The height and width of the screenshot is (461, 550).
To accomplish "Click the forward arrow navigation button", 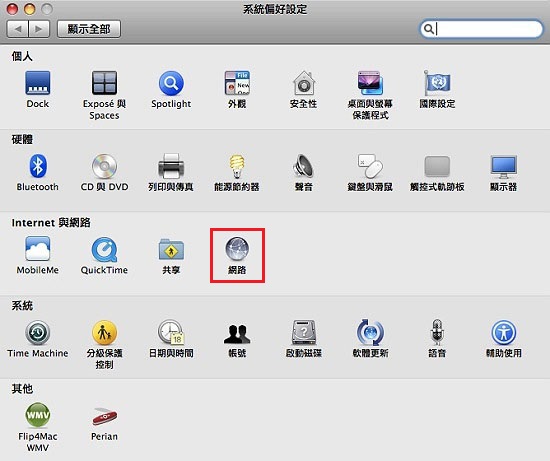I will [x=39, y=29].
